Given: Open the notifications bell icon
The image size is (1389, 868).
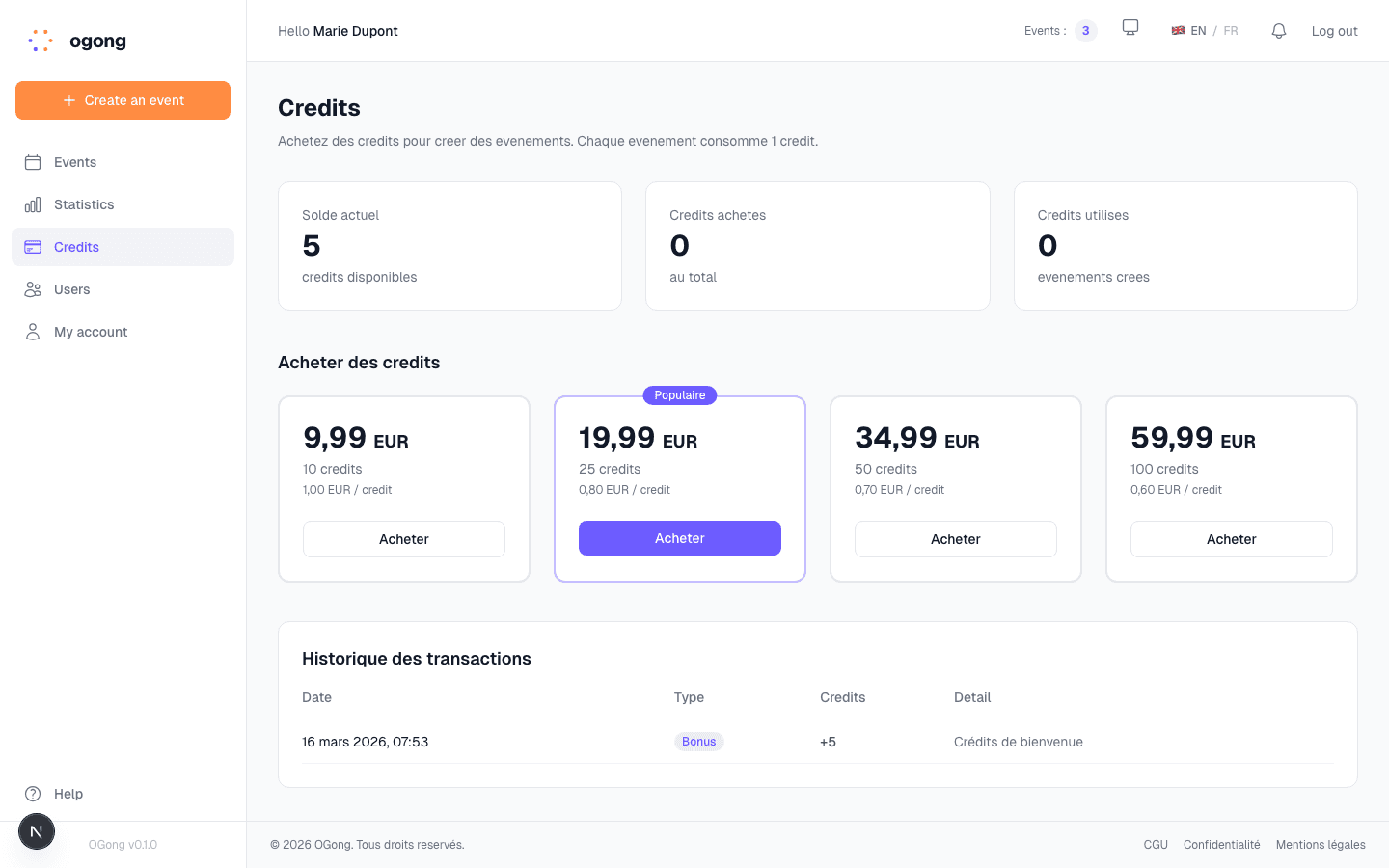Looking at the screenshot, I should click(x=1278, y=31).
